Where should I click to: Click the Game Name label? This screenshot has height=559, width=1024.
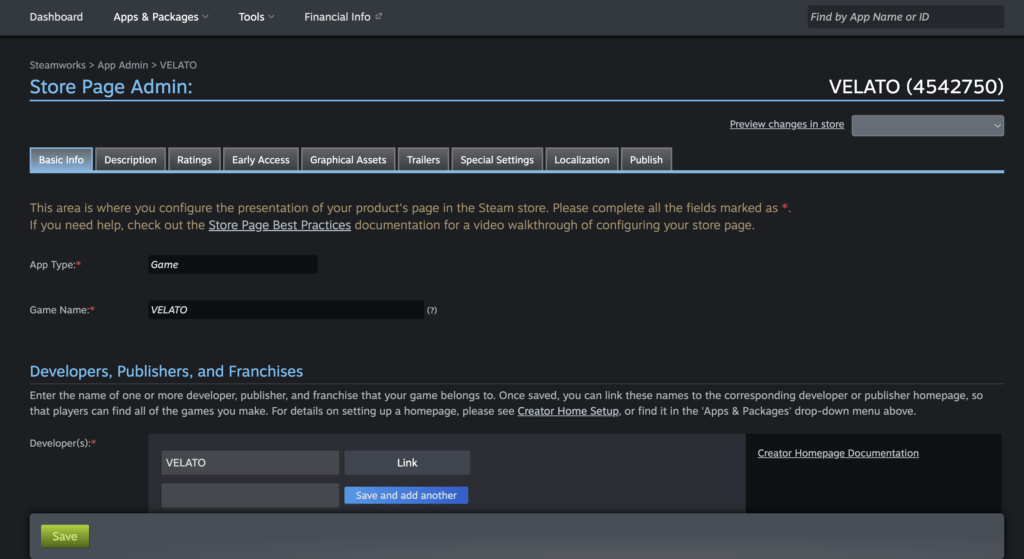[x=62, y=310]
